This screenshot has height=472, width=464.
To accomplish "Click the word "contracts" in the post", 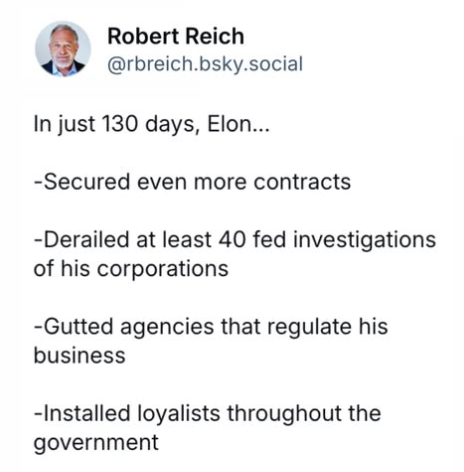I will 302,182.
